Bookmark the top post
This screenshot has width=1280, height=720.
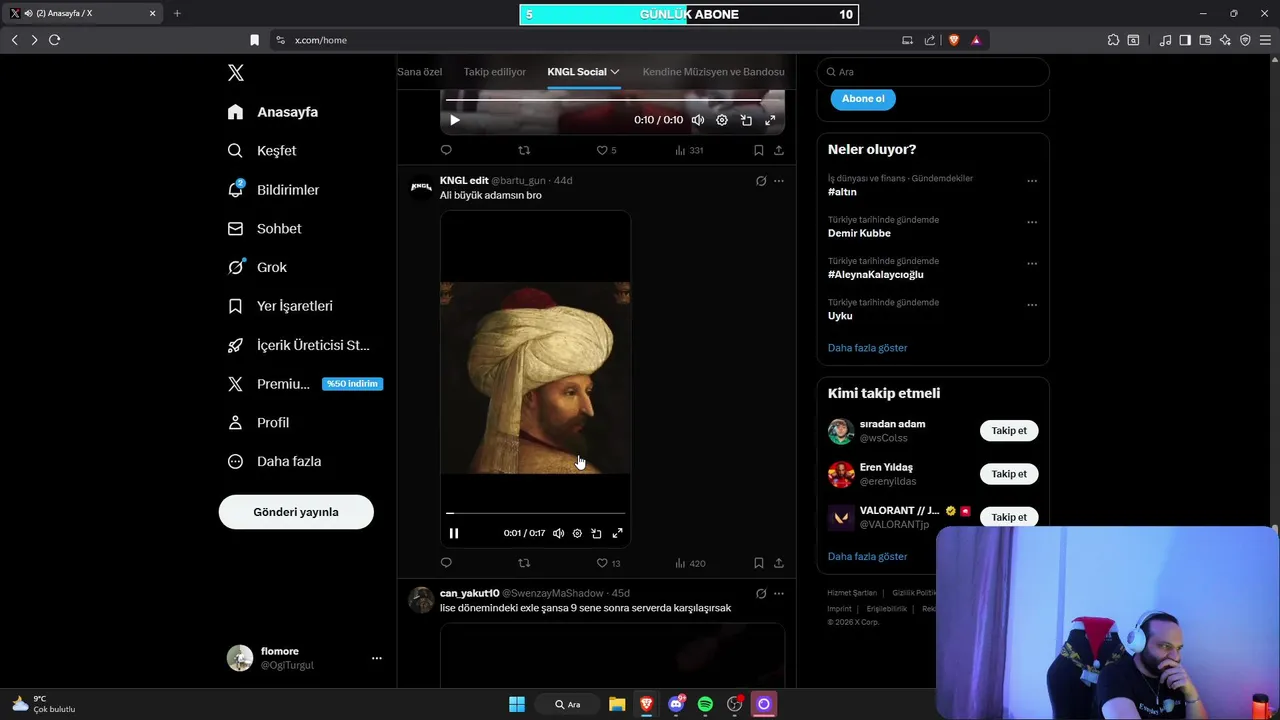point(758,150)
